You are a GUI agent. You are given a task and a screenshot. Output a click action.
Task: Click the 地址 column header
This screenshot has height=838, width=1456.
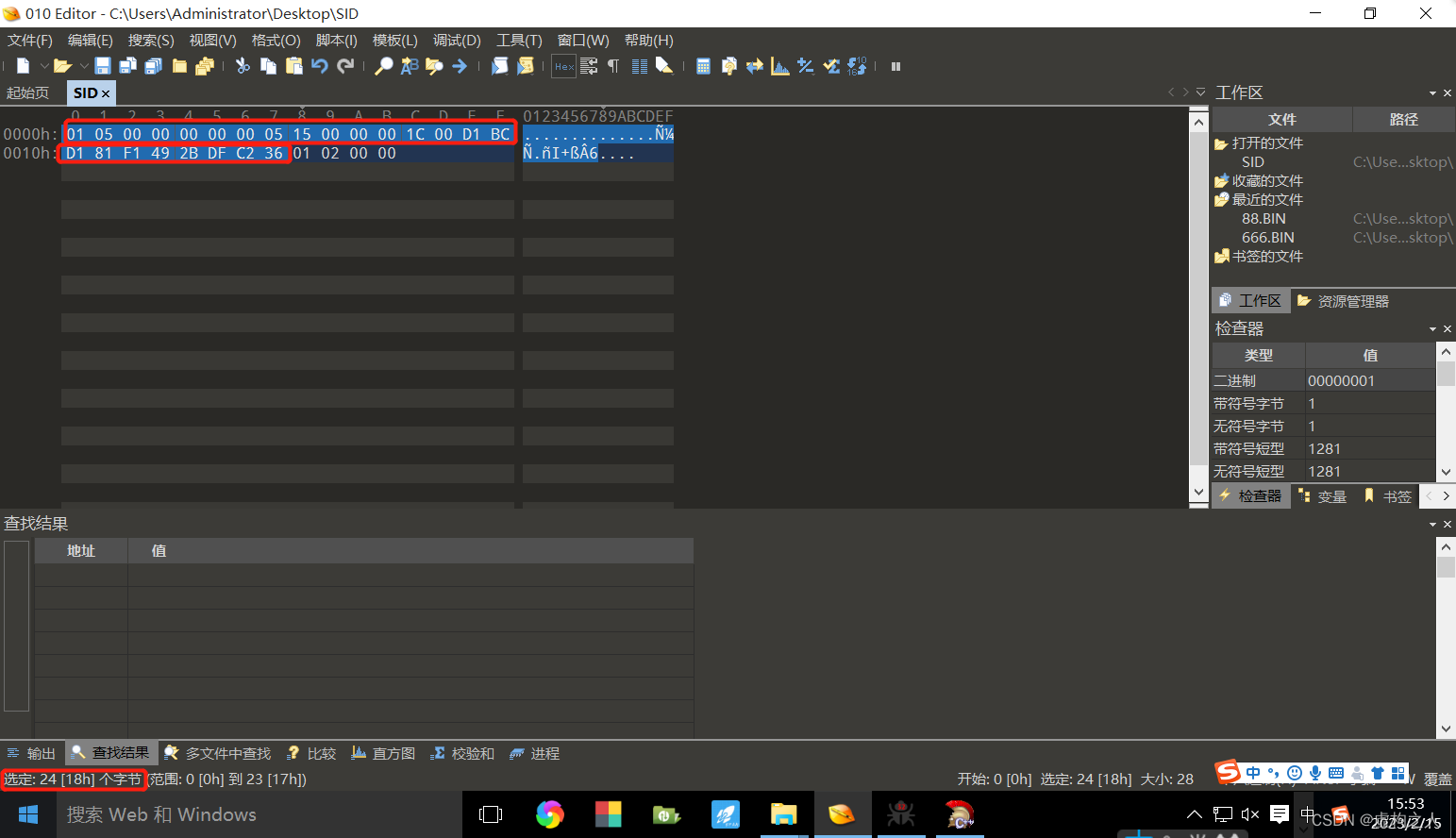(81, 550)
